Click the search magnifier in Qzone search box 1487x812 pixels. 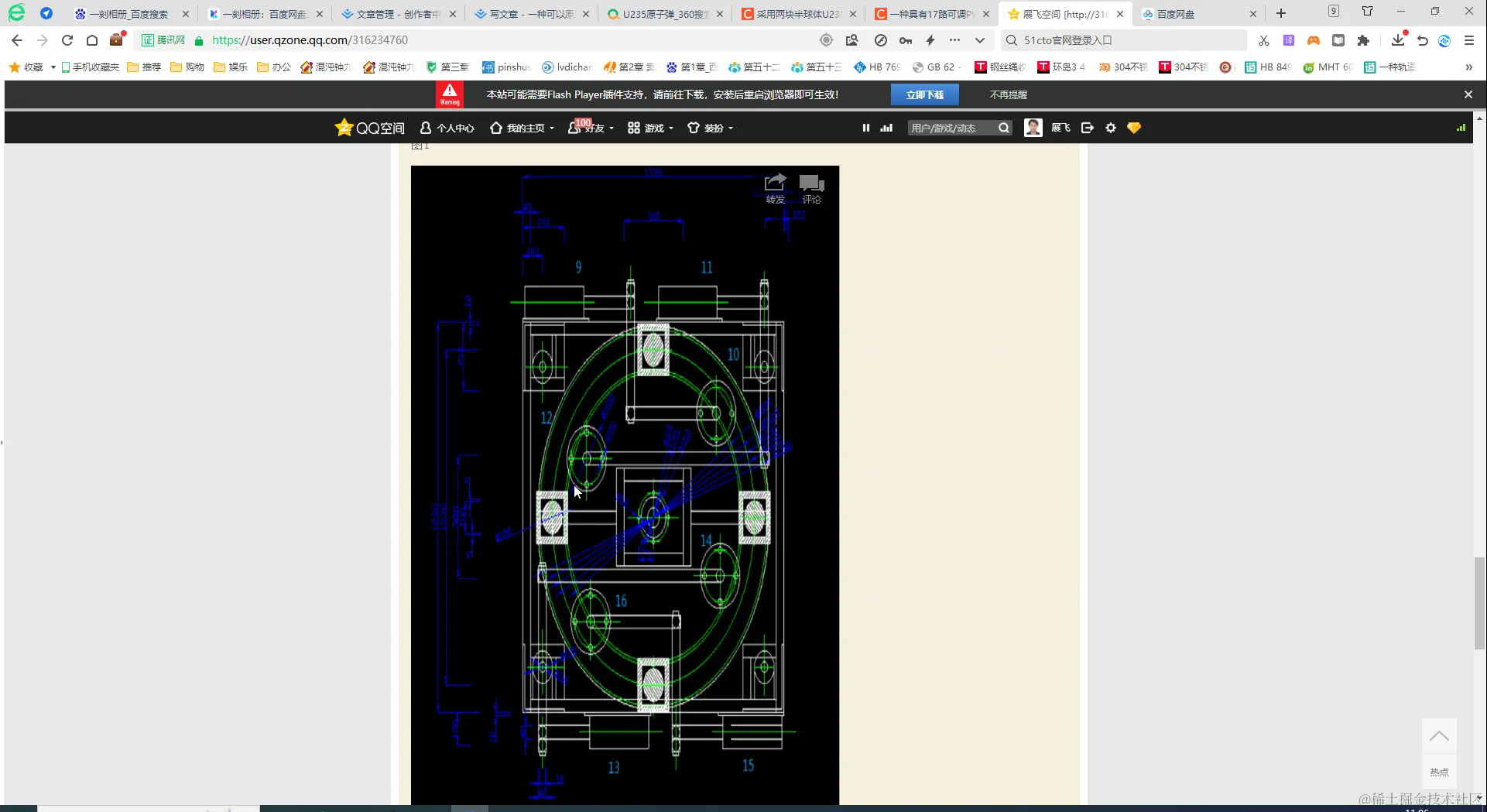click(x=1004, y=128)
